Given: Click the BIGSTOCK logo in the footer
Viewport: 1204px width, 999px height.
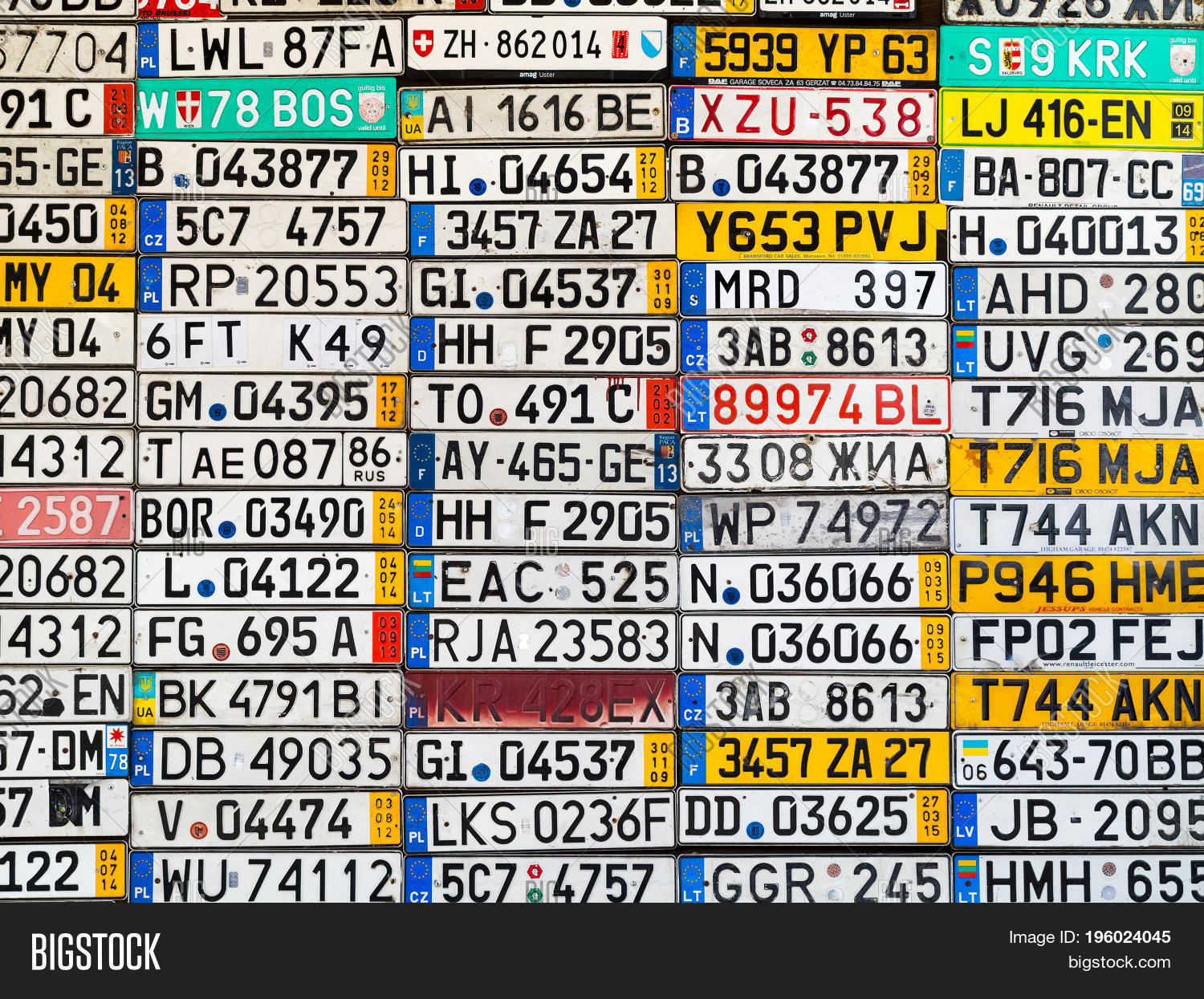Looking at the screenshot, I should [96, 952].
